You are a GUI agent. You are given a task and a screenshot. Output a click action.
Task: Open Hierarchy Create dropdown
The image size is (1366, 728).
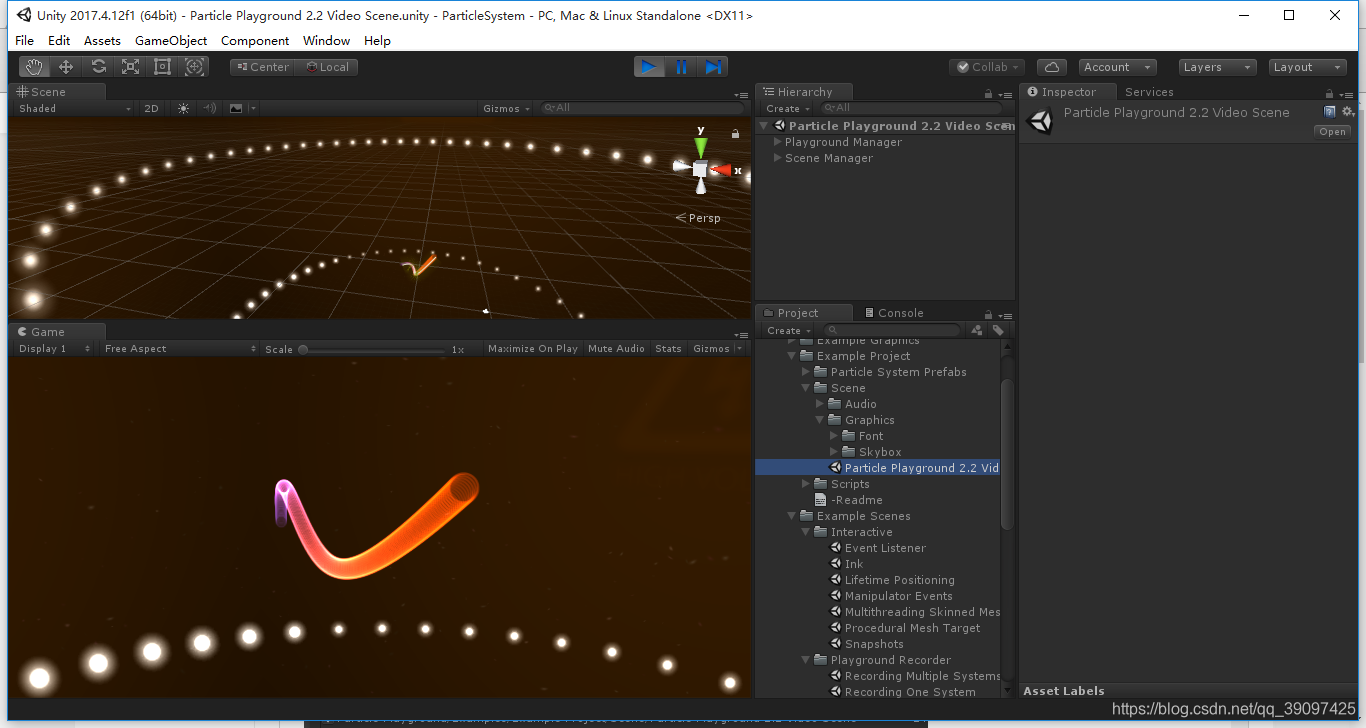click(788, 108)
